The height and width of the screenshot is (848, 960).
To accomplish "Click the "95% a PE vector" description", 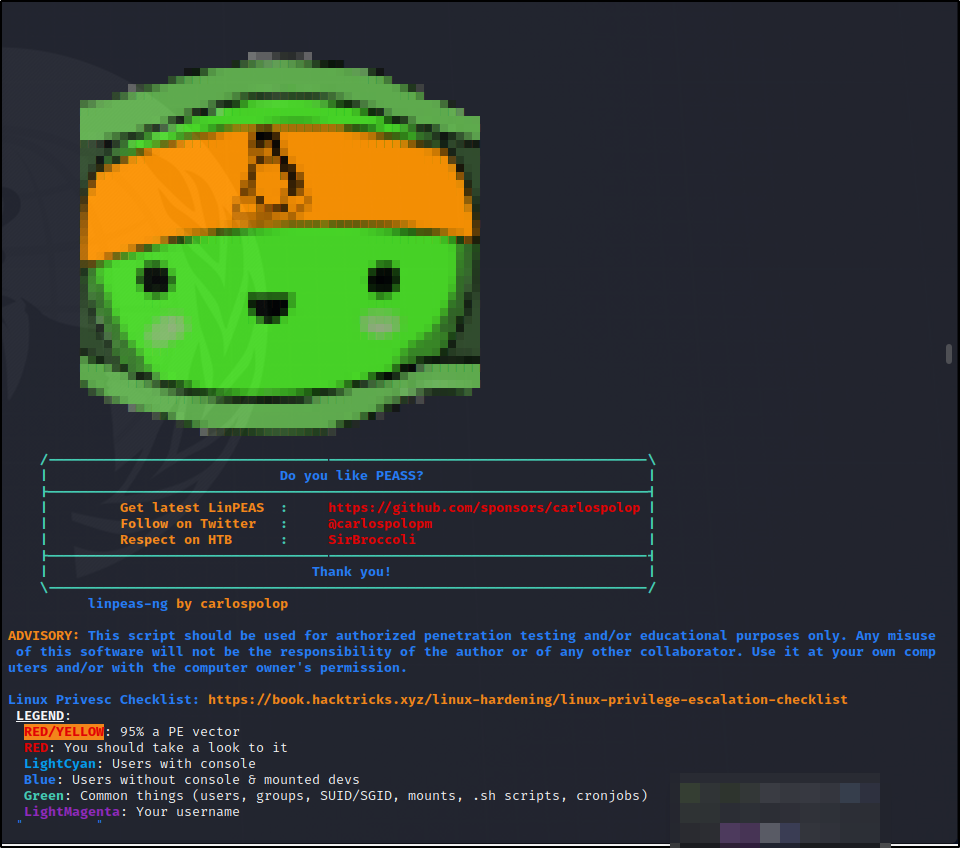I will [x=180, y=731].
